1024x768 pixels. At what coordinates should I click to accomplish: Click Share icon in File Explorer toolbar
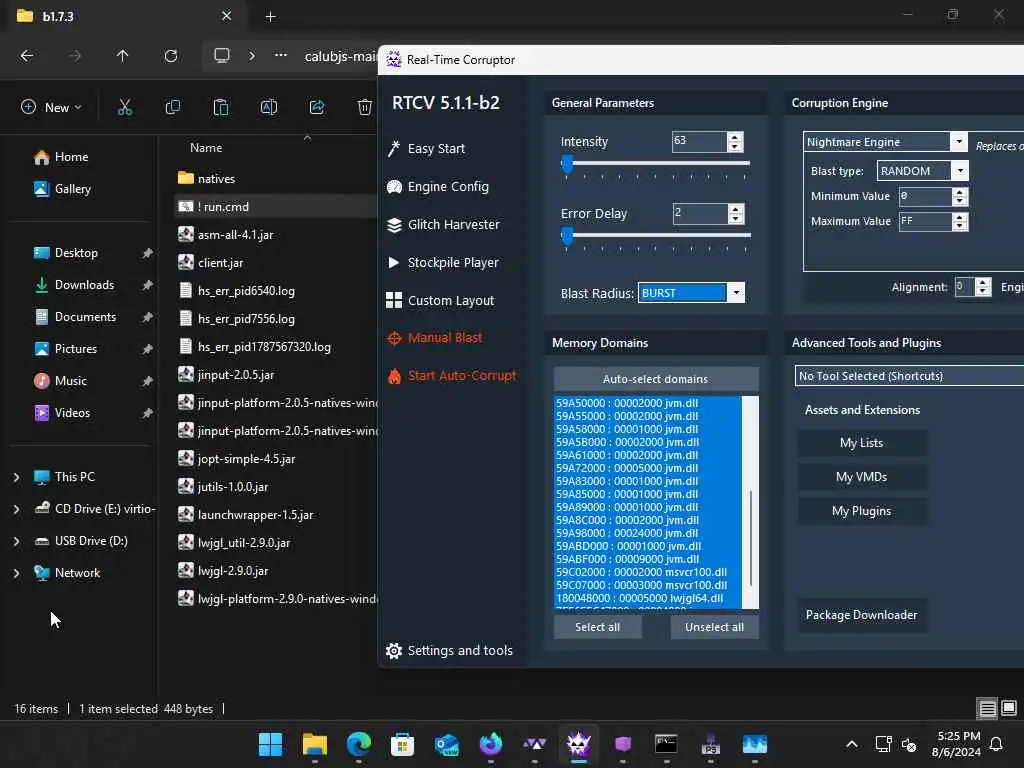pos(317,107)
